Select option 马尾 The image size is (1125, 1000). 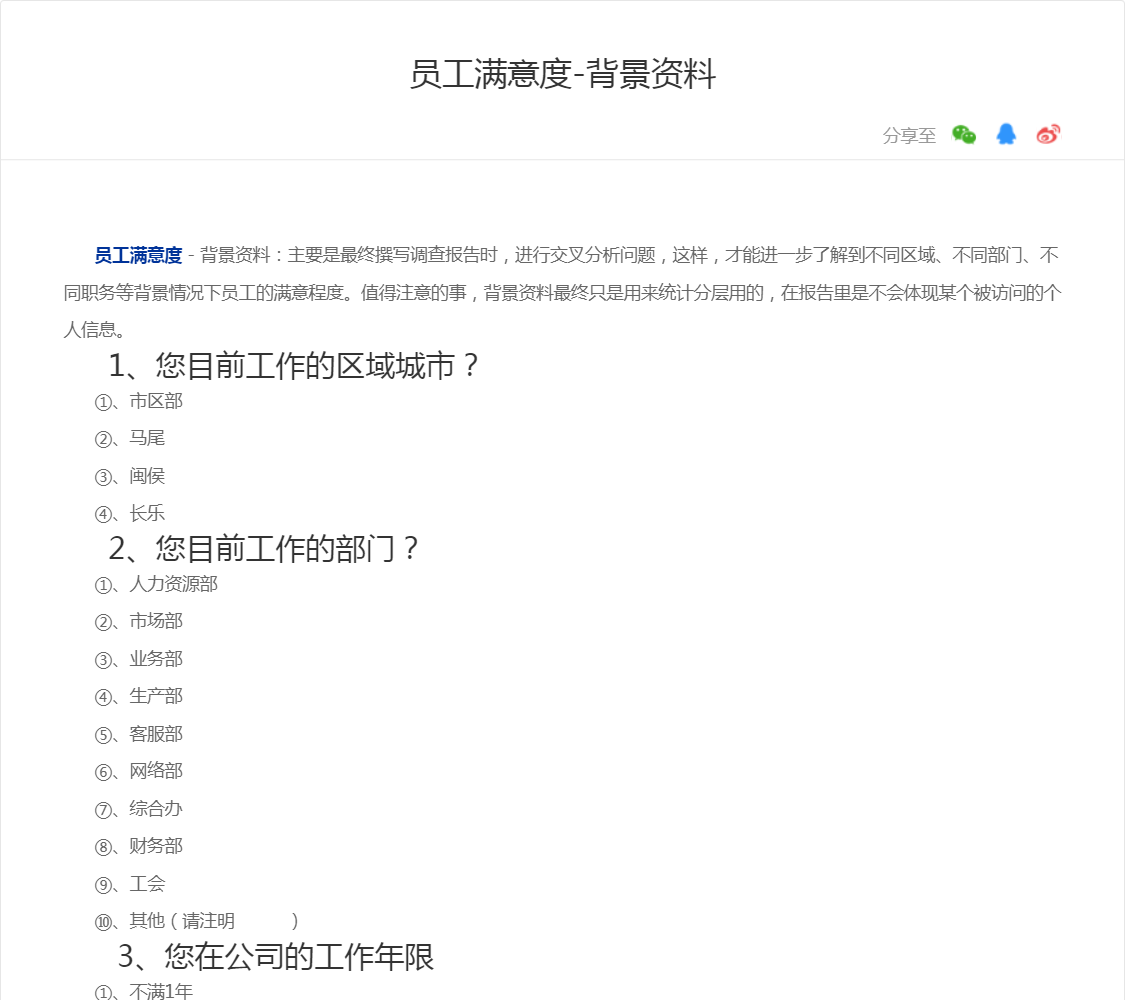pyautogui.click(x=130, y=438)
